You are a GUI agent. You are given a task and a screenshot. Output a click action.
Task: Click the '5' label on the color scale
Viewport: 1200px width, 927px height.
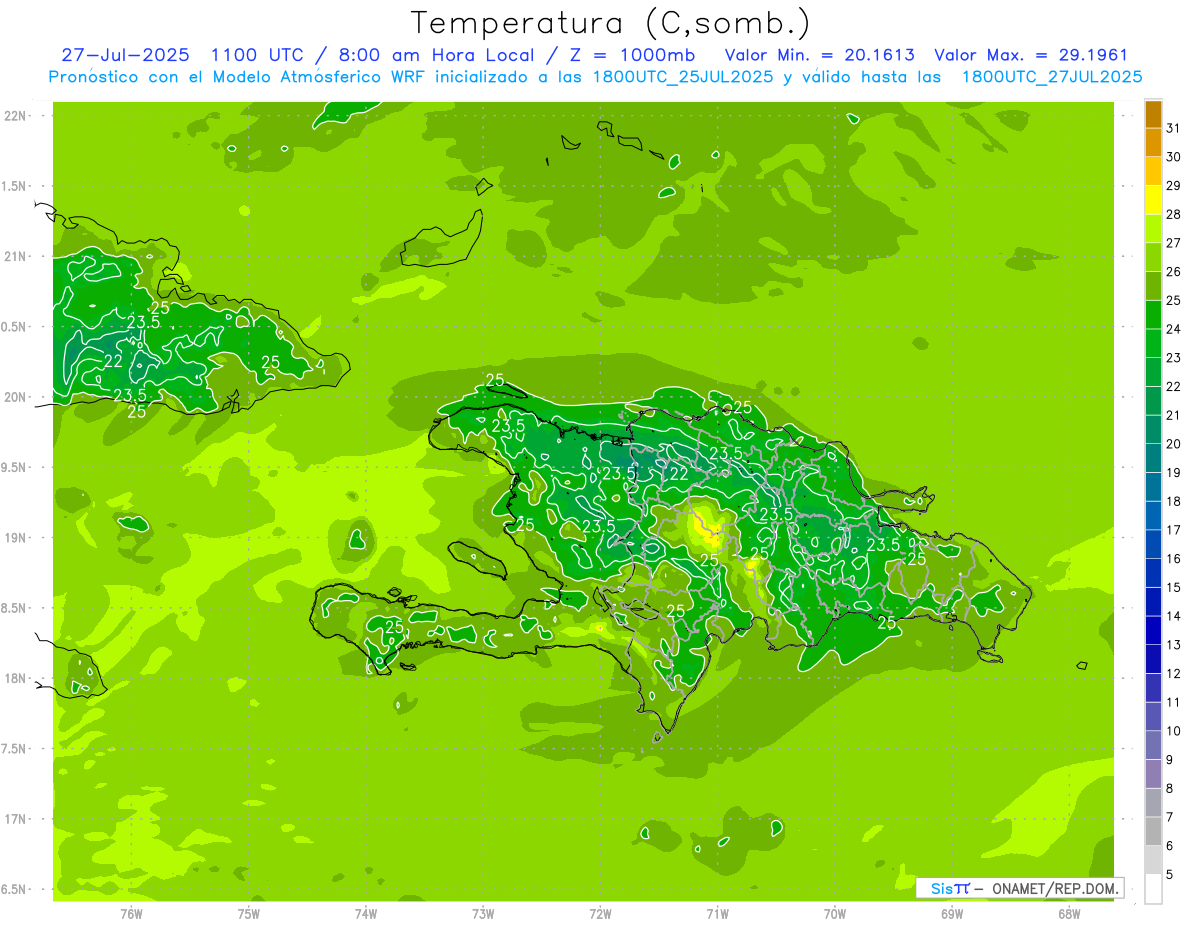click(1171, 875)
